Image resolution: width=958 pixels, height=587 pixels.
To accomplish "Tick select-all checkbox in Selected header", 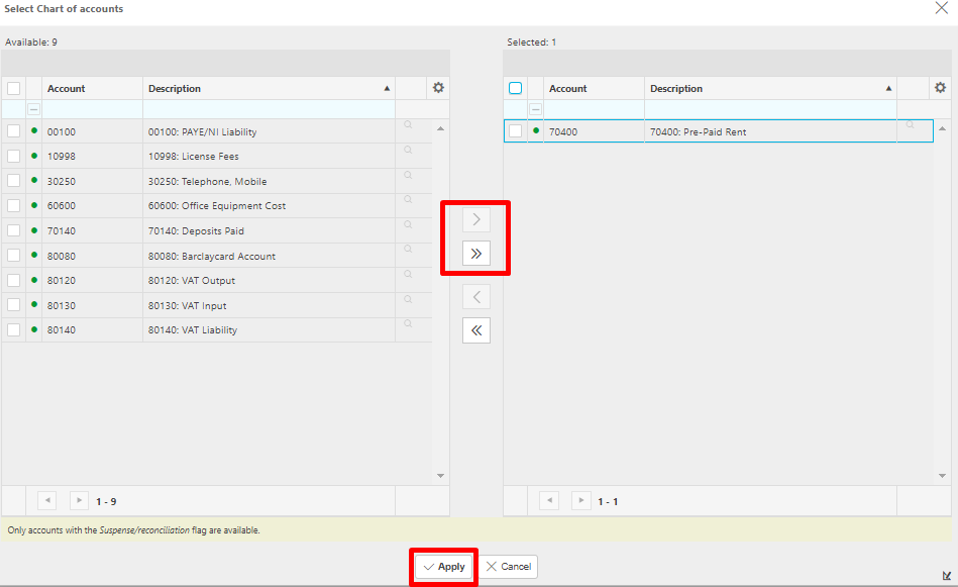I will coord(516,88).
